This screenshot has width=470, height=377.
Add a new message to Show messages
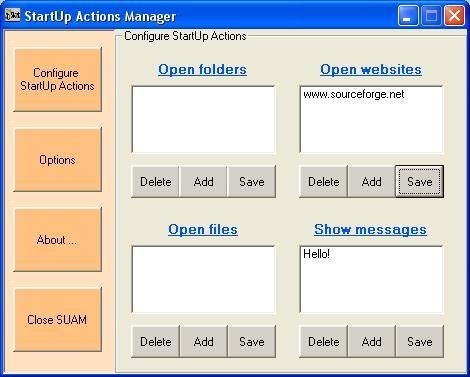(372, 342)
